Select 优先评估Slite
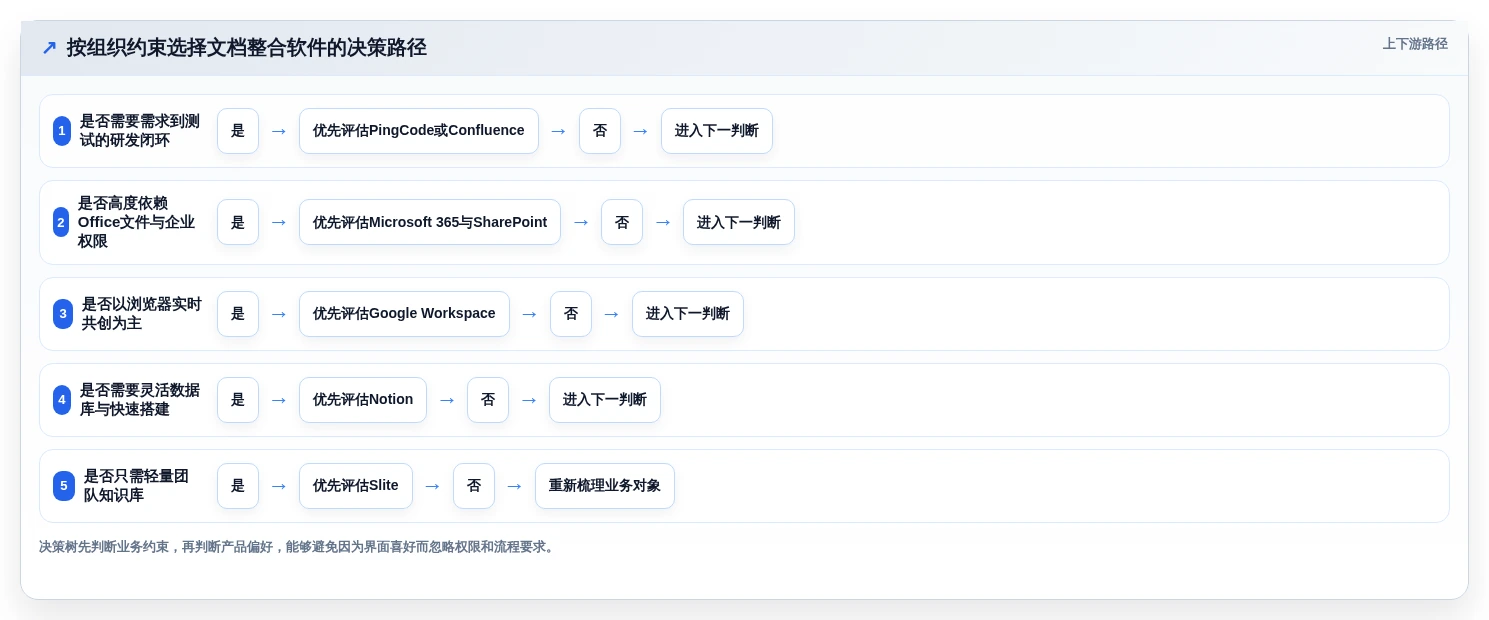Screen dimensions: 1489x620 [356, 486]
